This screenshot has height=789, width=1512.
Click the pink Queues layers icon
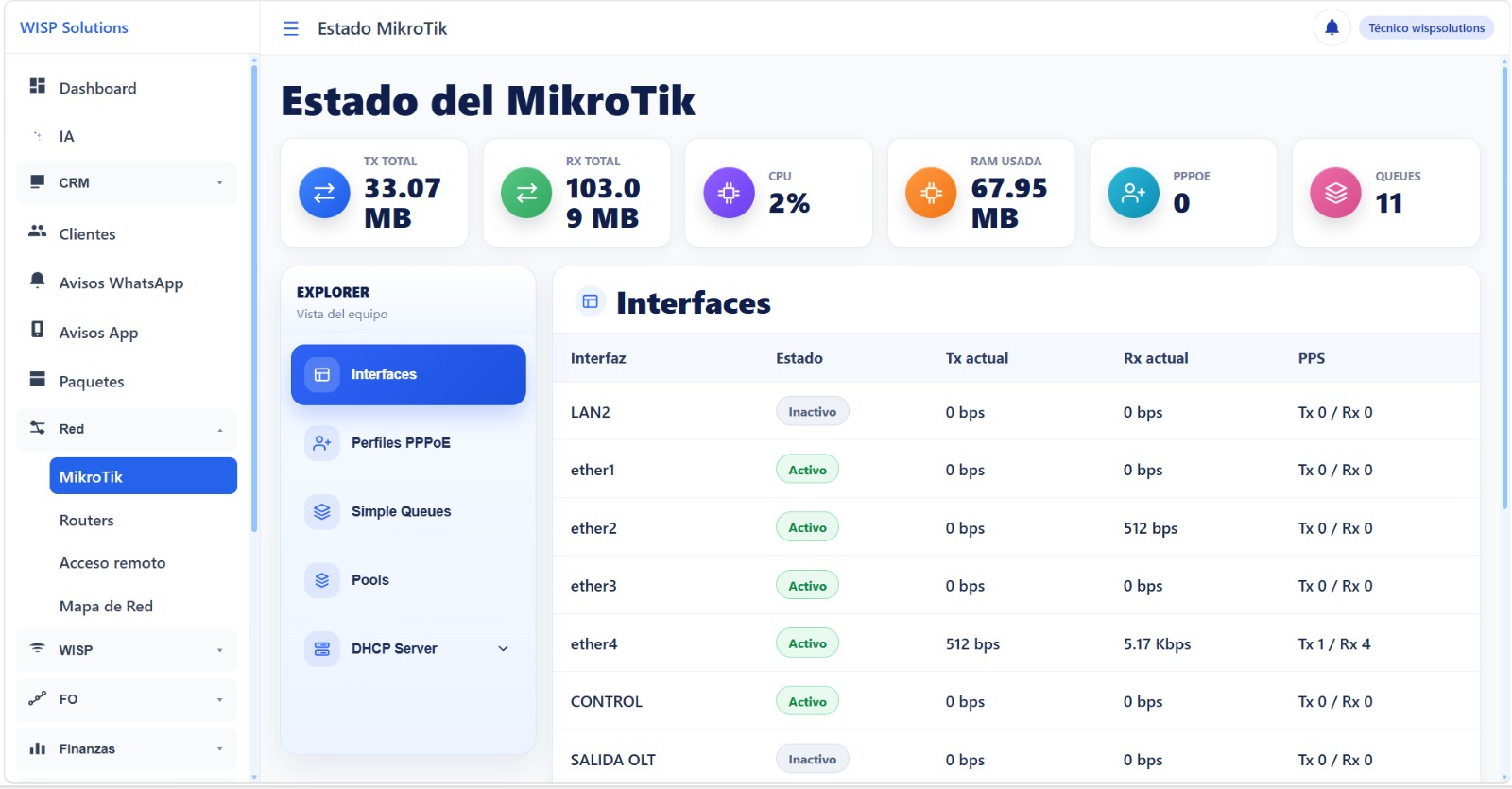1335,193
